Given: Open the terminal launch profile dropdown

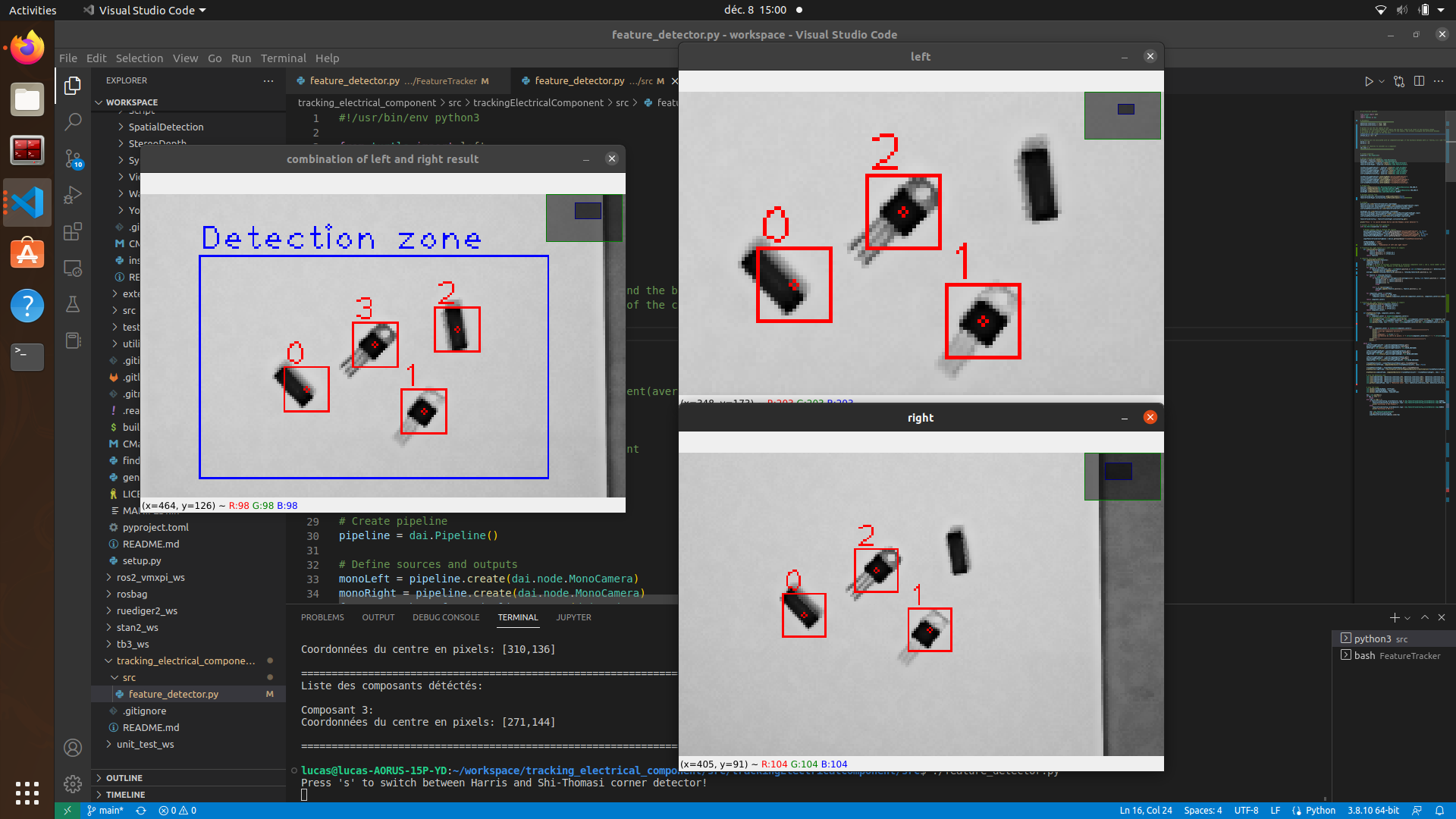Looking at the screenshot, I should pyautogui.click(x=1407, y=617).
